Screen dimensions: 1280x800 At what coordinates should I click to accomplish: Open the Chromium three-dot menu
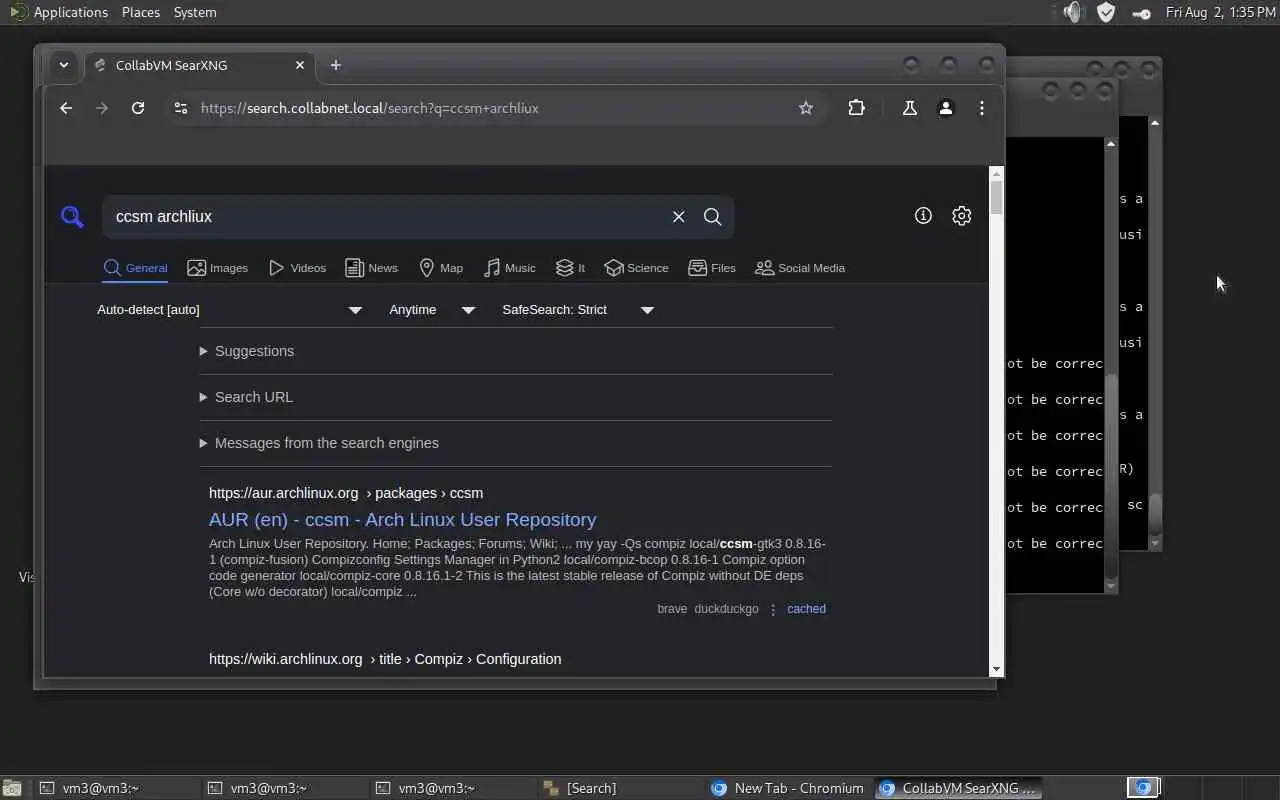[982, 108]
